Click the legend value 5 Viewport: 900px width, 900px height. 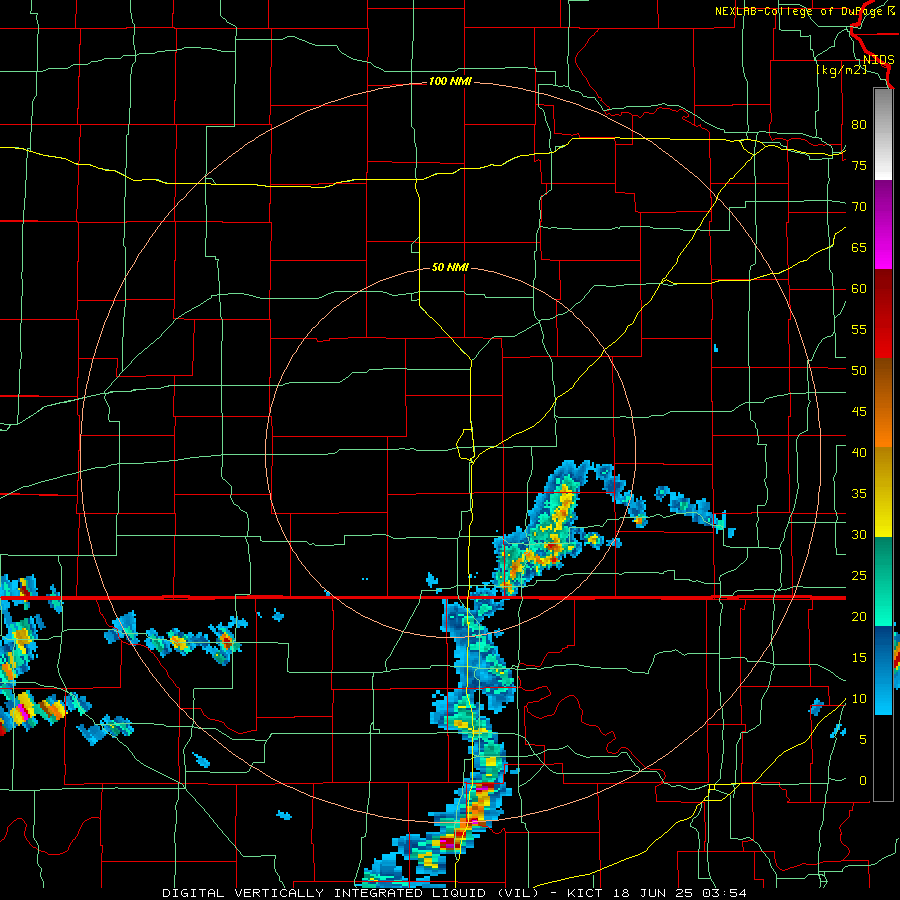coord(863,740)
